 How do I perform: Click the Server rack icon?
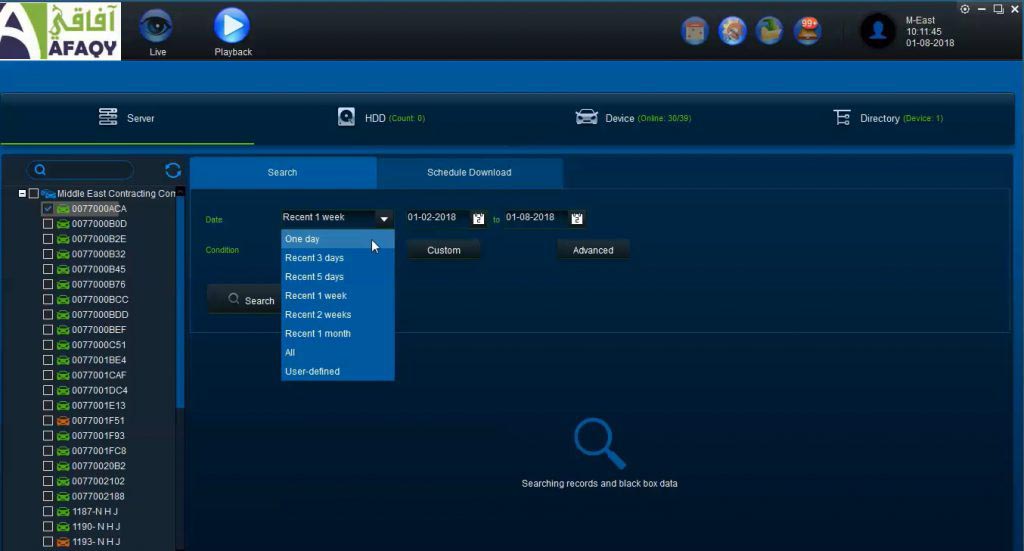(108, 117)
